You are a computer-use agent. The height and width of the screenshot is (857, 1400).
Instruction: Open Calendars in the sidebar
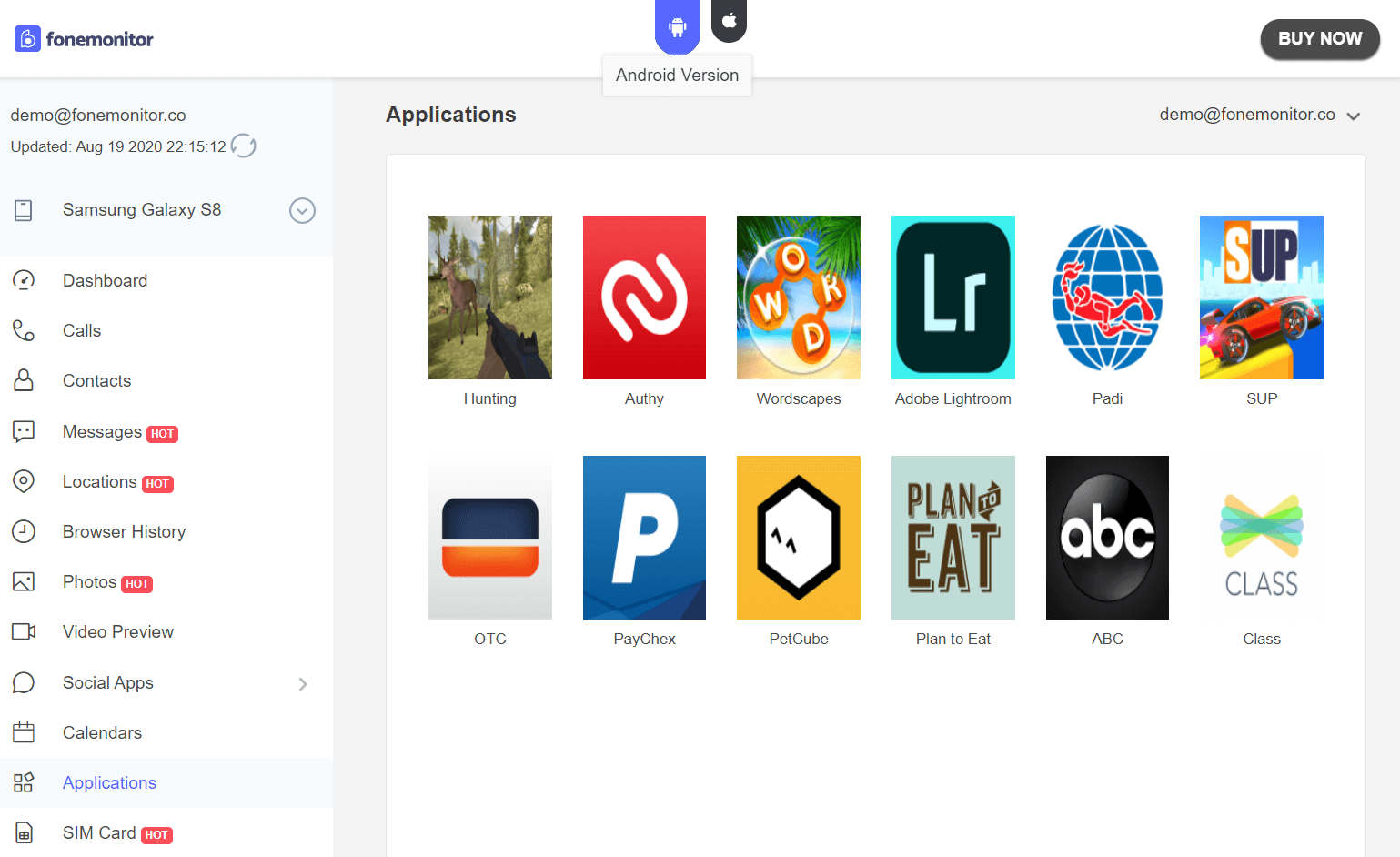(166, 732)
